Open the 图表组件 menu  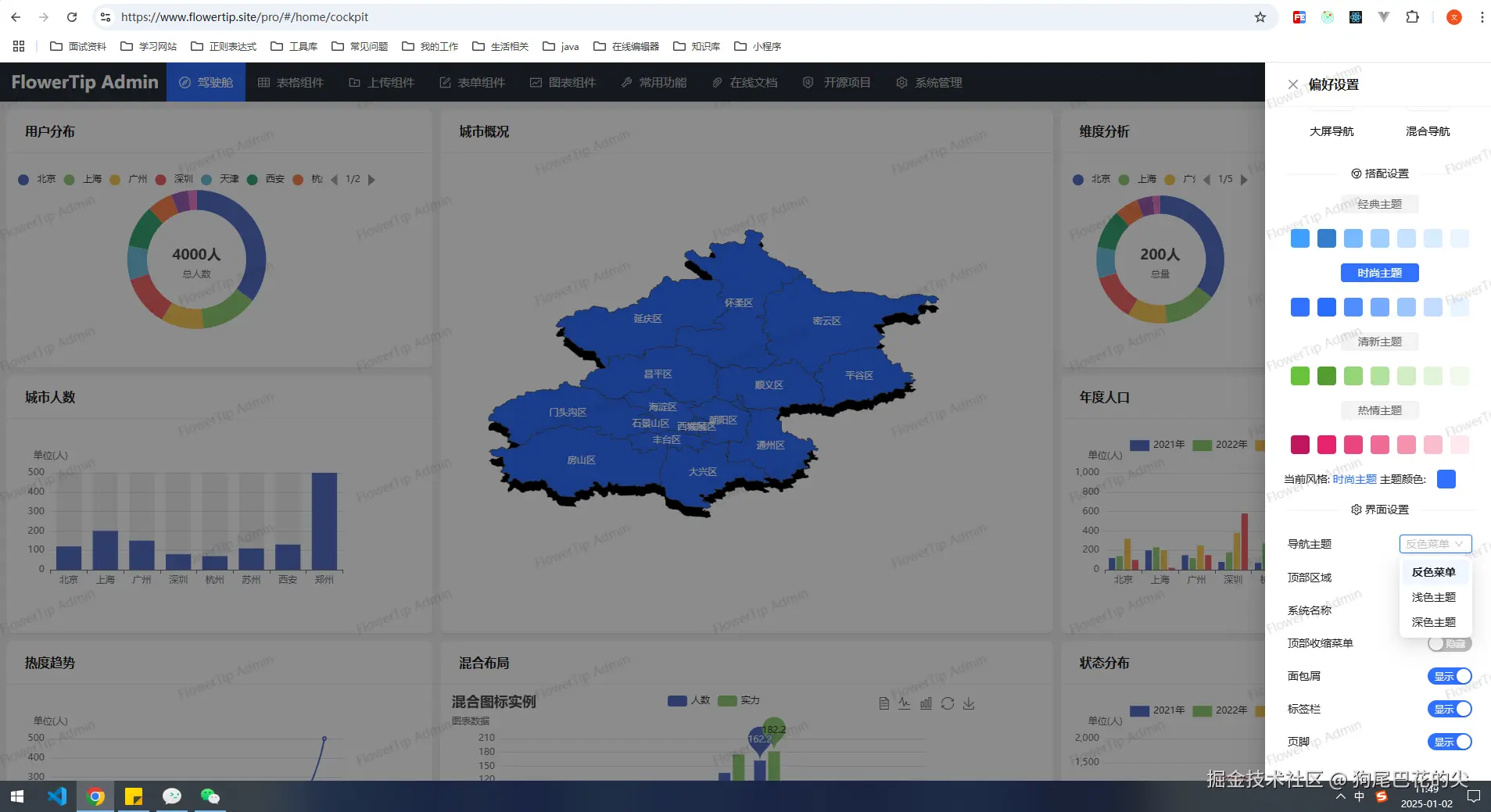562,82
